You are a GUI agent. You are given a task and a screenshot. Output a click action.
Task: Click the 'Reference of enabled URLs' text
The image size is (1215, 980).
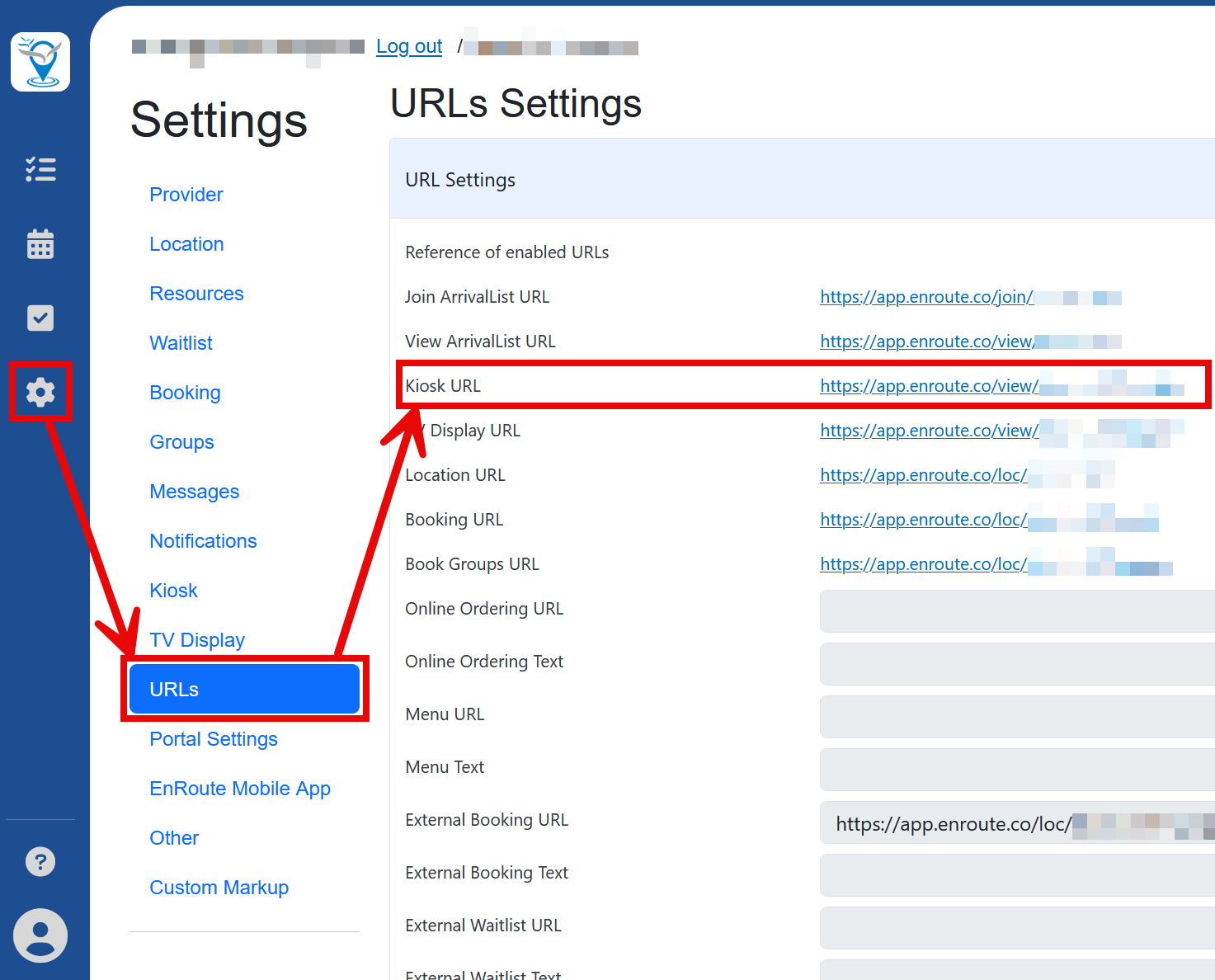coord(506,252)
